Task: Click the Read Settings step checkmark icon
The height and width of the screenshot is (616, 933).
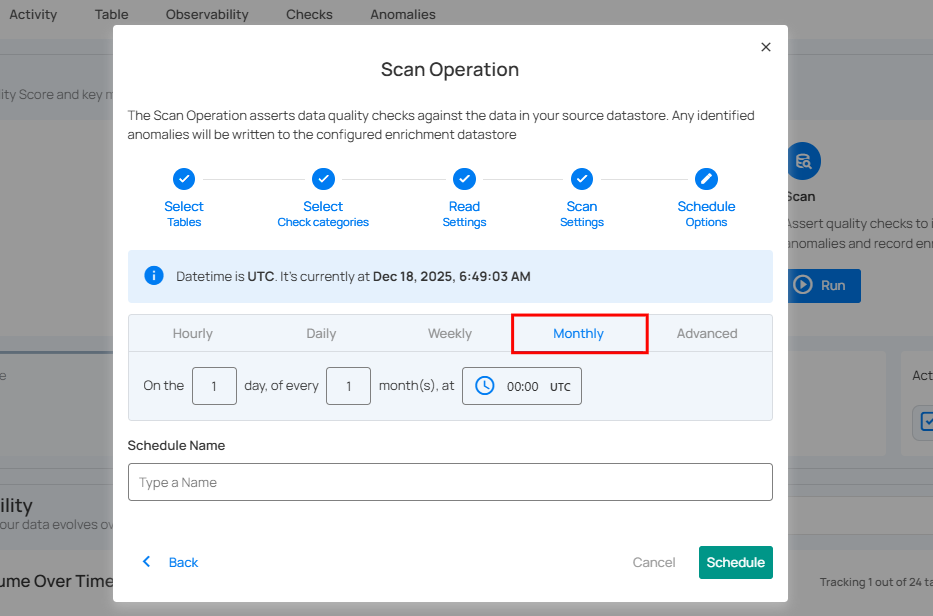Action: click(x=464, y=179)
